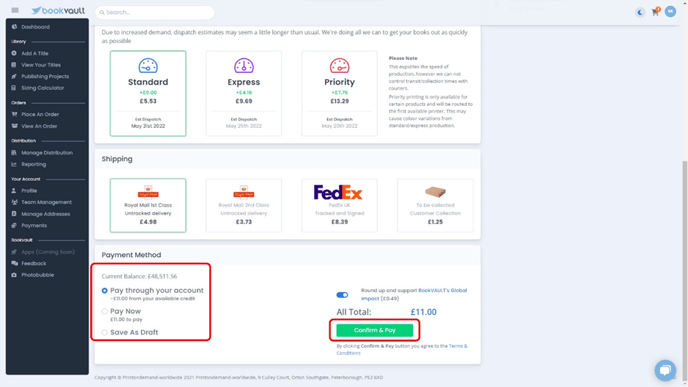Open the hamburger menu icon
This screenshot has width=688, height=387.
pyautogui.click(x=15, y=10)
